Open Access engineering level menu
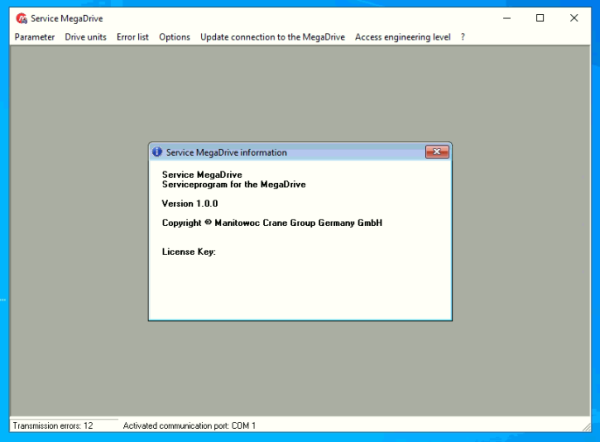 pos(403,37)
